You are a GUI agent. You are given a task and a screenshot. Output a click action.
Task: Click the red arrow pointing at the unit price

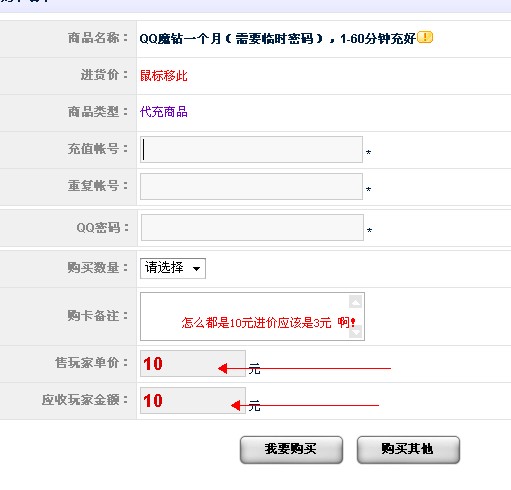304,368
